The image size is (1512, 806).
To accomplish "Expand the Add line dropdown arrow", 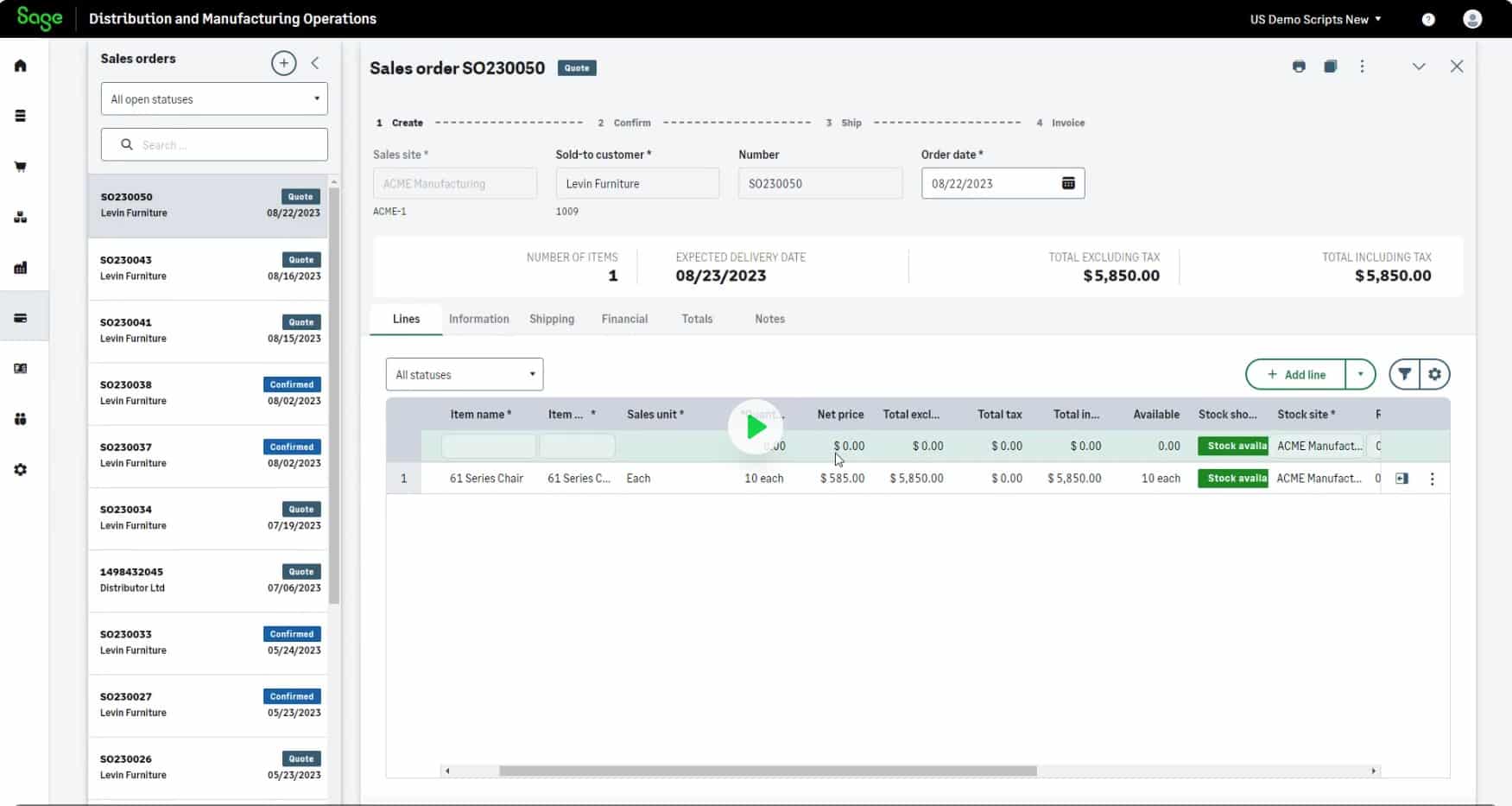I will click(1360, 374).
